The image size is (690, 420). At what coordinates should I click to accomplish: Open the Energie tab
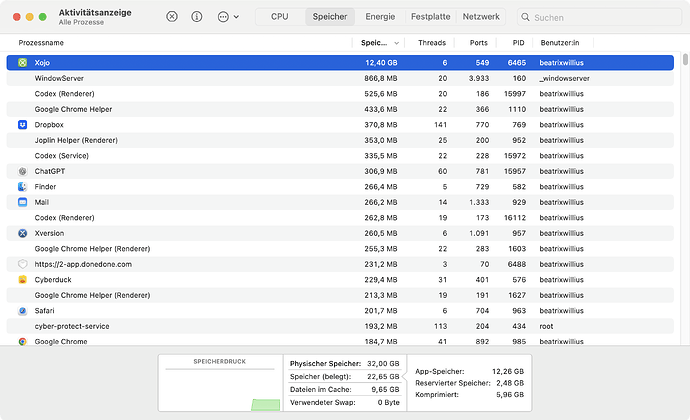coord(380,17)
